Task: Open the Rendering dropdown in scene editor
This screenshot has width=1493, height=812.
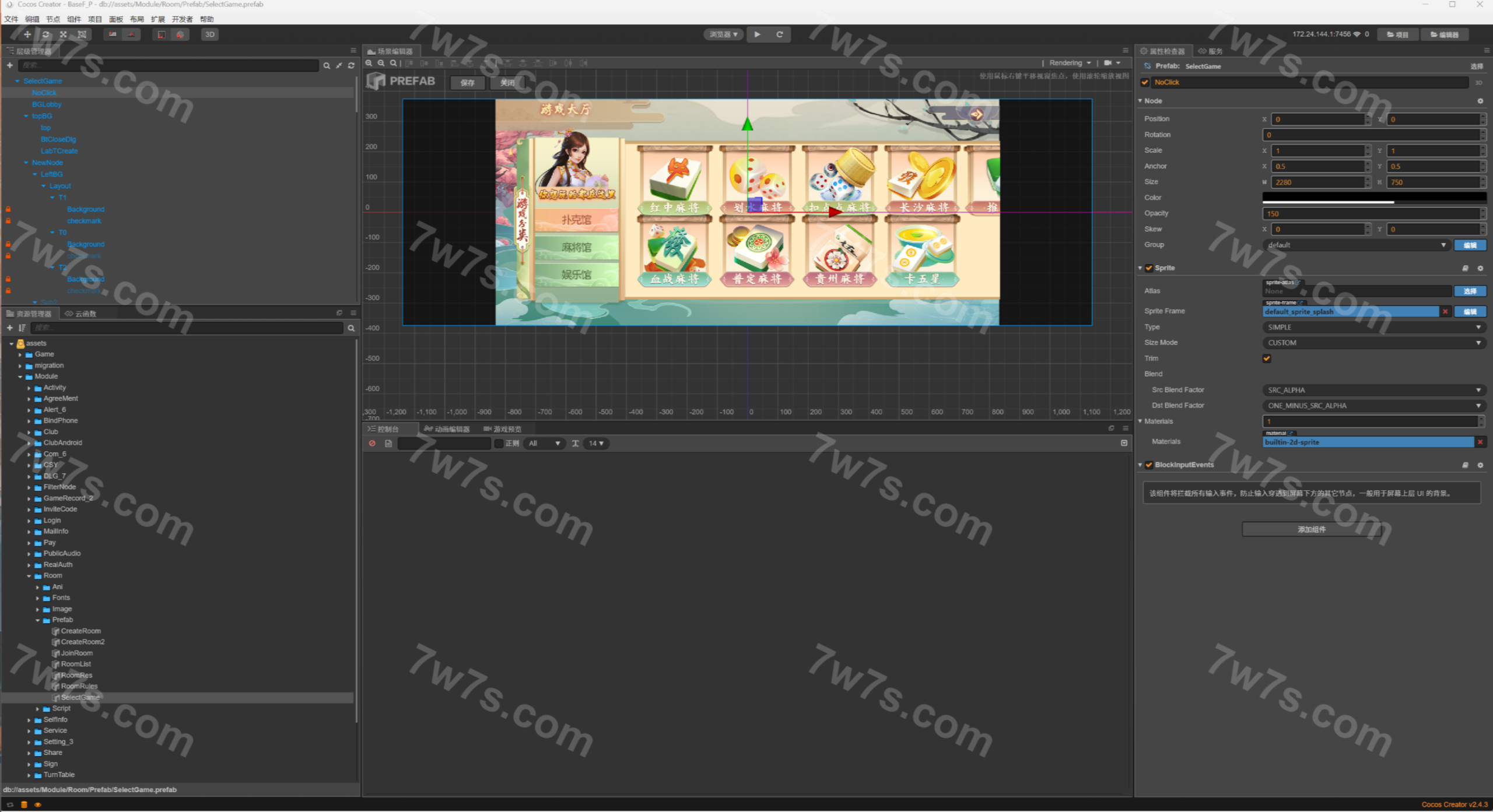Action: 1070,63
